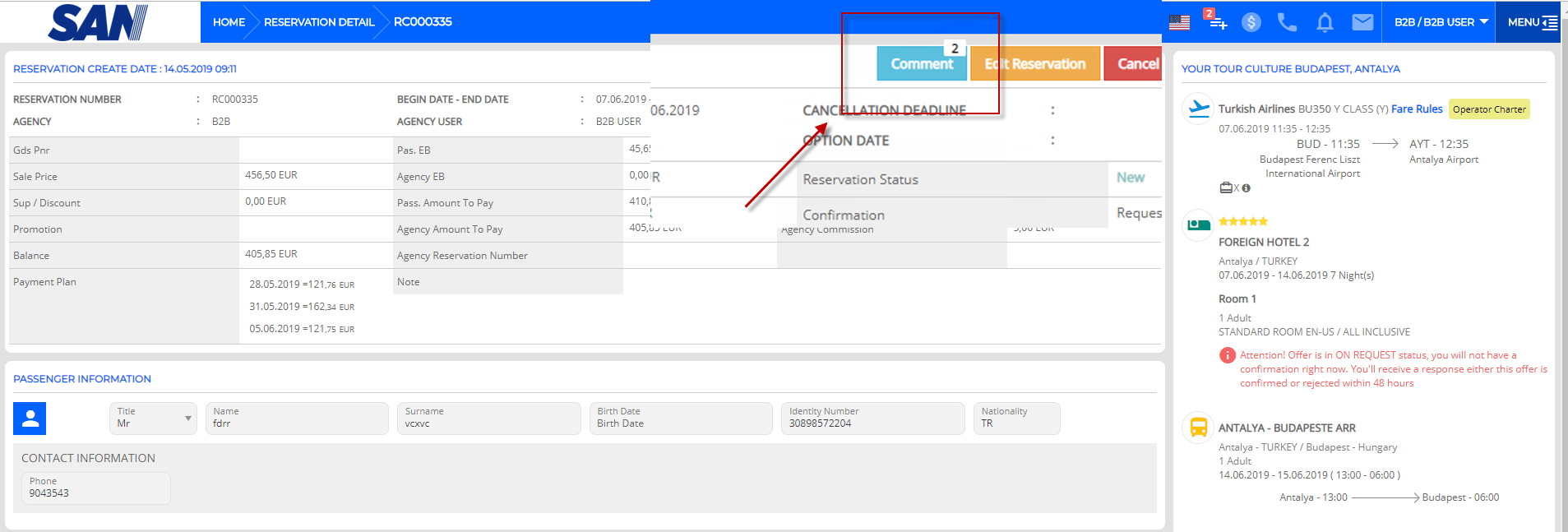Click the Comment button
Screen dimensions: 1568x532
pos(921,64)
